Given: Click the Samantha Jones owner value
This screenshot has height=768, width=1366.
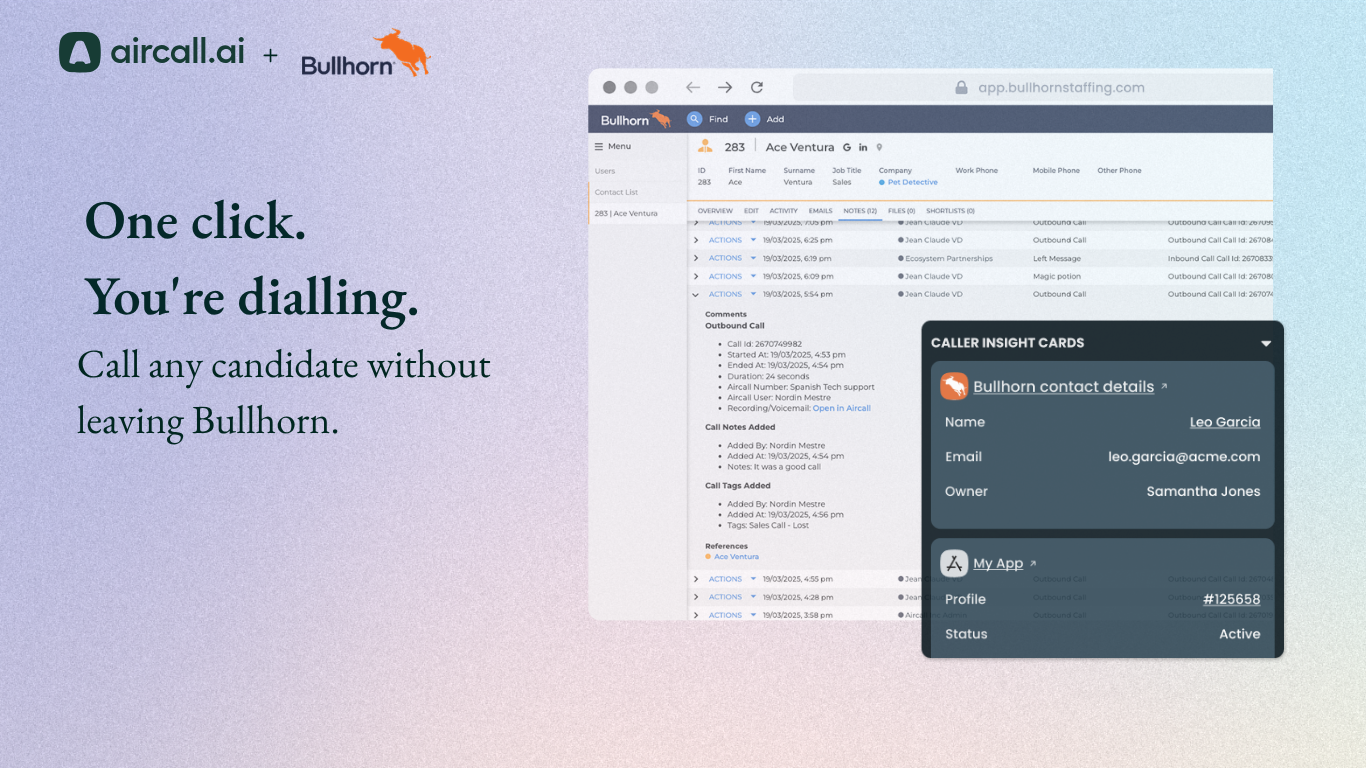Looking at the screenshot, I should pyautogui.click(x=1203, y=491).
